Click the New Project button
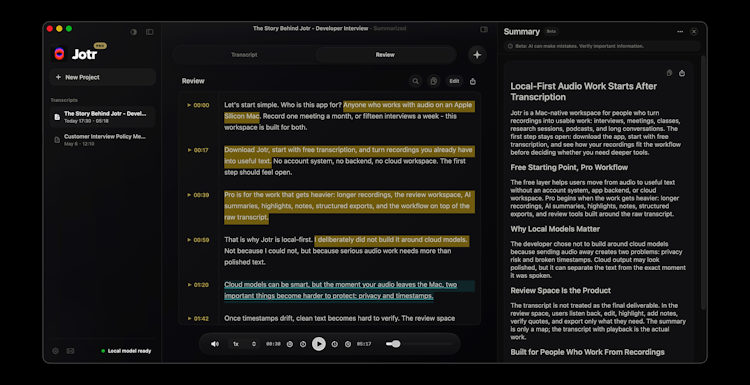750x385 pixels. 102,77
